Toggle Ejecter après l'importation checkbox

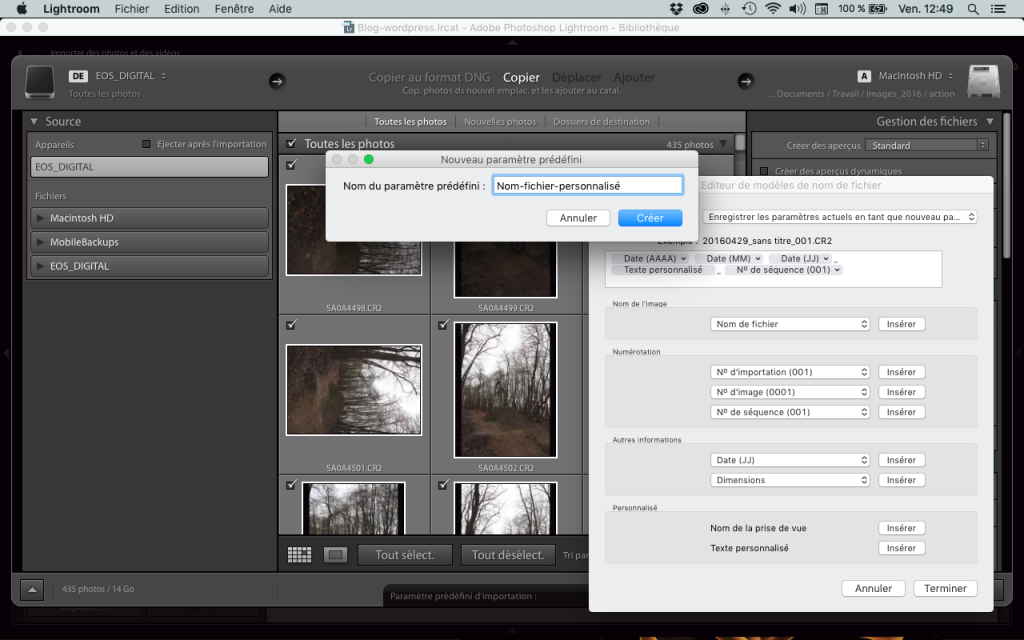(146, 144)
